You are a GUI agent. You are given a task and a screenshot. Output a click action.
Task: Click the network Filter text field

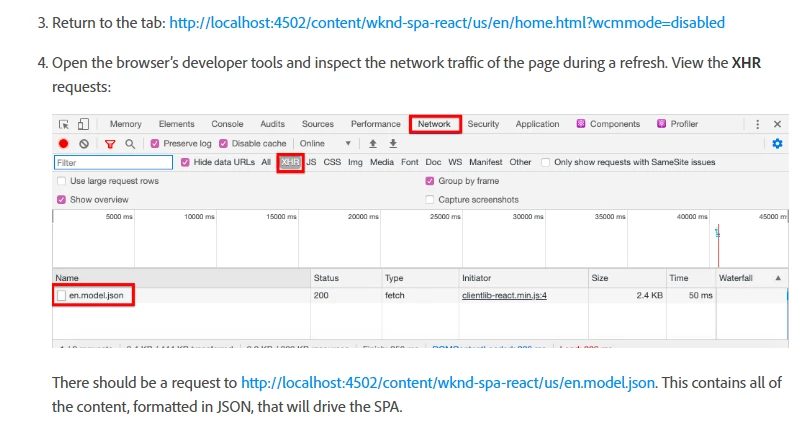(x=113, y=163)
